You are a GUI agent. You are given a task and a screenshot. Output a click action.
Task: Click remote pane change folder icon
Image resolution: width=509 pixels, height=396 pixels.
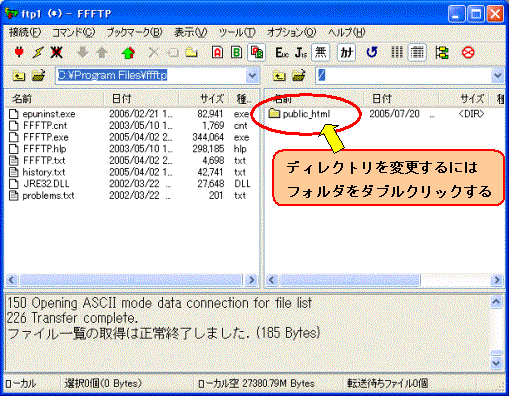(x=299, y=76)
